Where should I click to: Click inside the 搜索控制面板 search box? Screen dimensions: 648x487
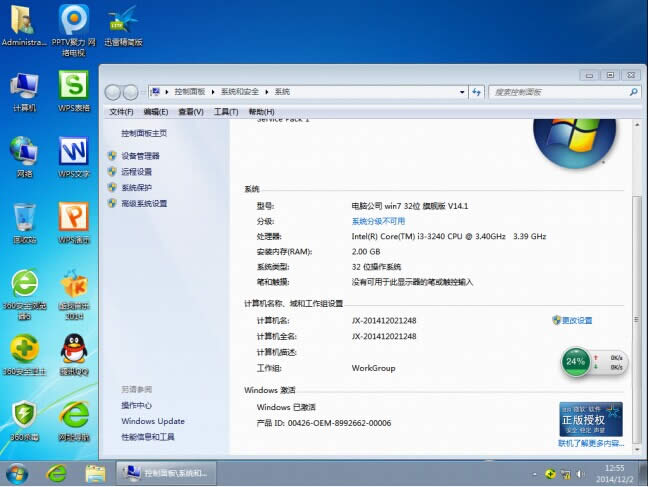(x=560, y=91)
